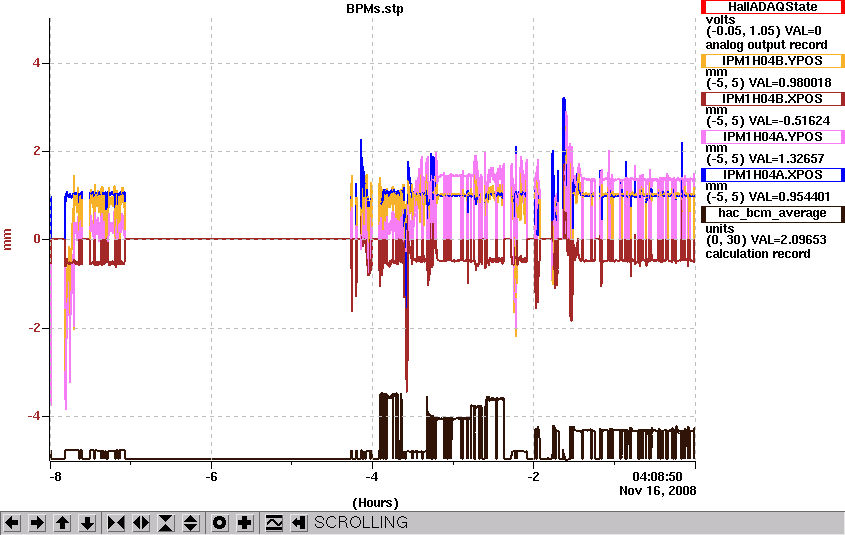Click the (Hours) x-axis label
Image resolution: width=845 pixels, height=535 pixels.
point(375,503)
